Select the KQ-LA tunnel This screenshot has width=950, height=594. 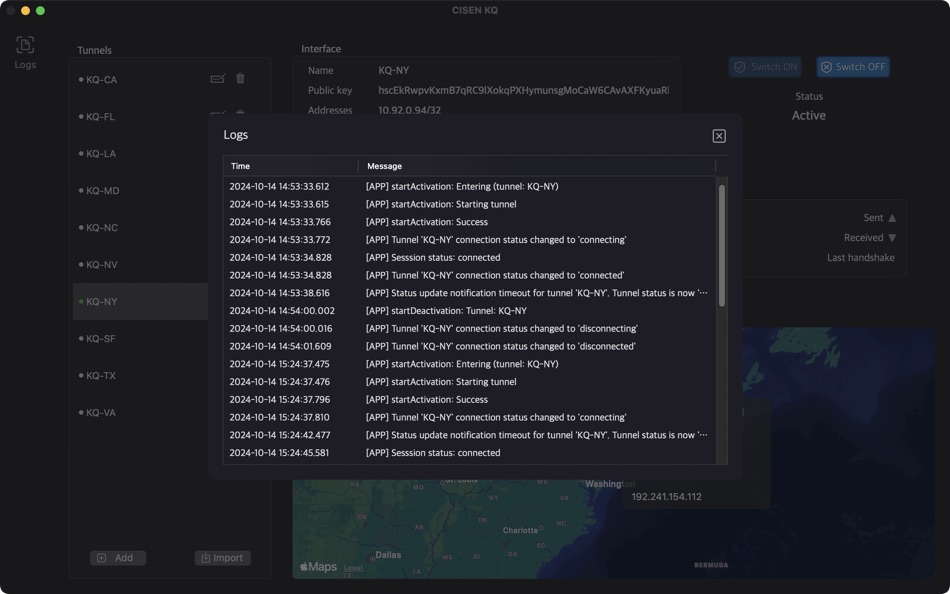tap(141, 153)
